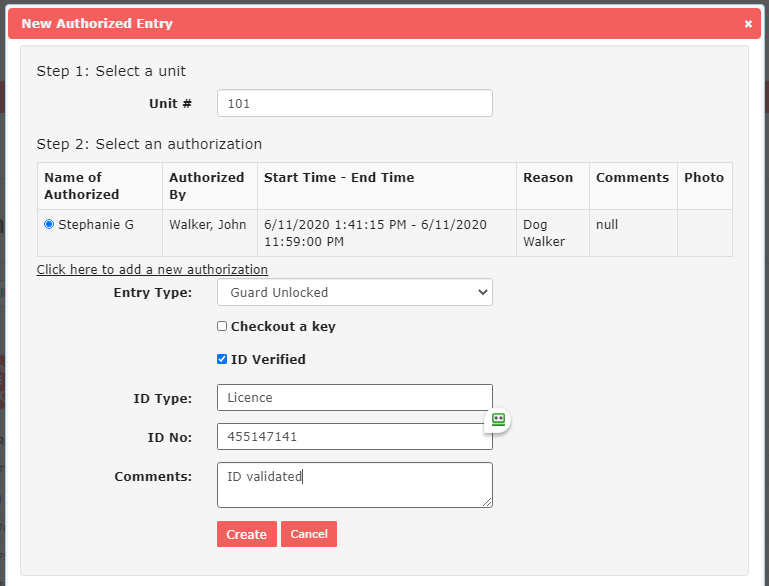Click into the ID Type field
Viewport: 769px width, 586px height.
pos(354,397)
